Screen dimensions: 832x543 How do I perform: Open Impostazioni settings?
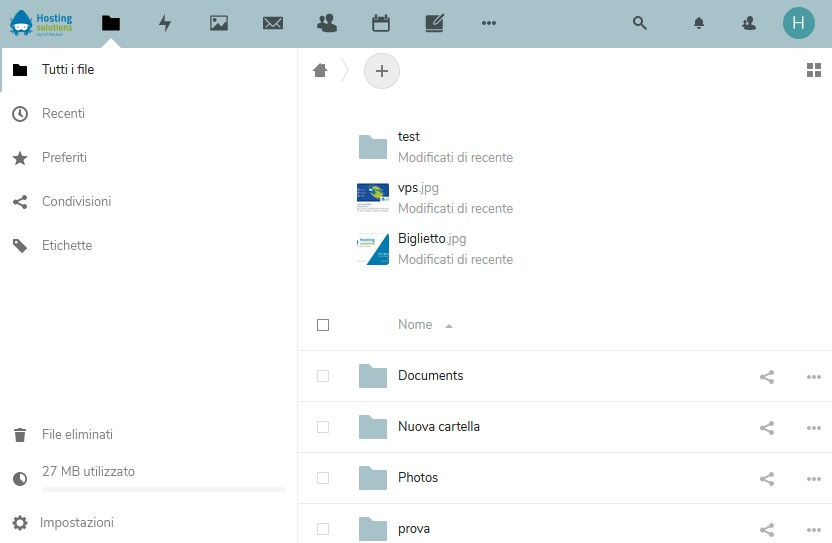click(x=76, y=522)
